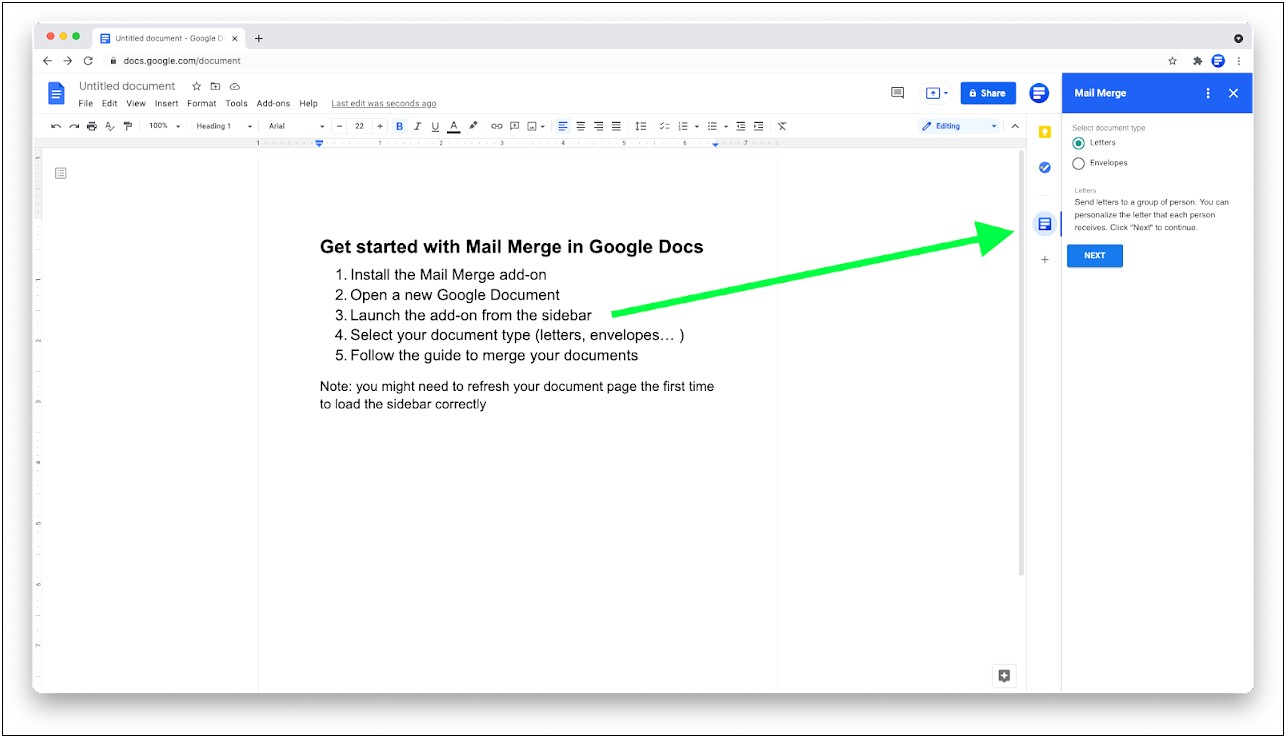Open the text color picker
Screen dimensions: 1286x738
pyautogui.click(x=453, y=126)
